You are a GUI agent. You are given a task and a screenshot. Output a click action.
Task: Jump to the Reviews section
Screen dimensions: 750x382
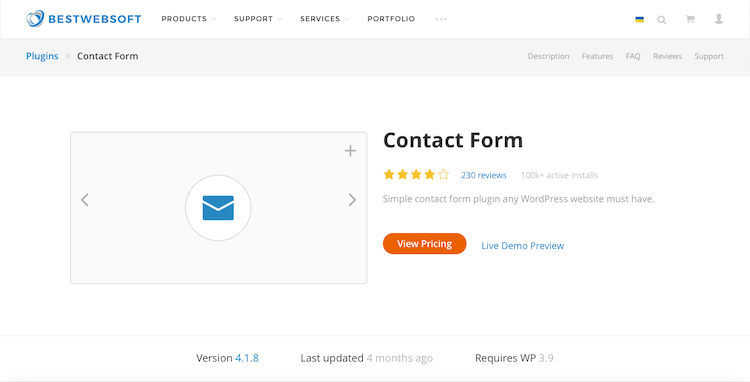click(x=667, y=56)
